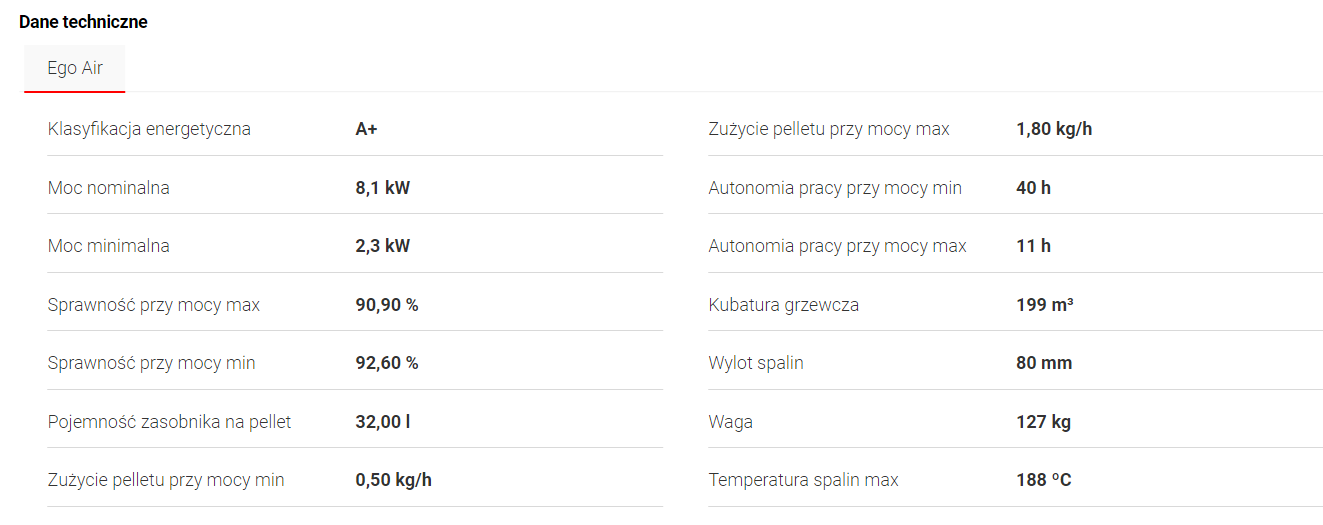Select the 11 h autonomy value
This screenshot has height=525, width=1323.
pyautogui.click(x=1033, y=246)
